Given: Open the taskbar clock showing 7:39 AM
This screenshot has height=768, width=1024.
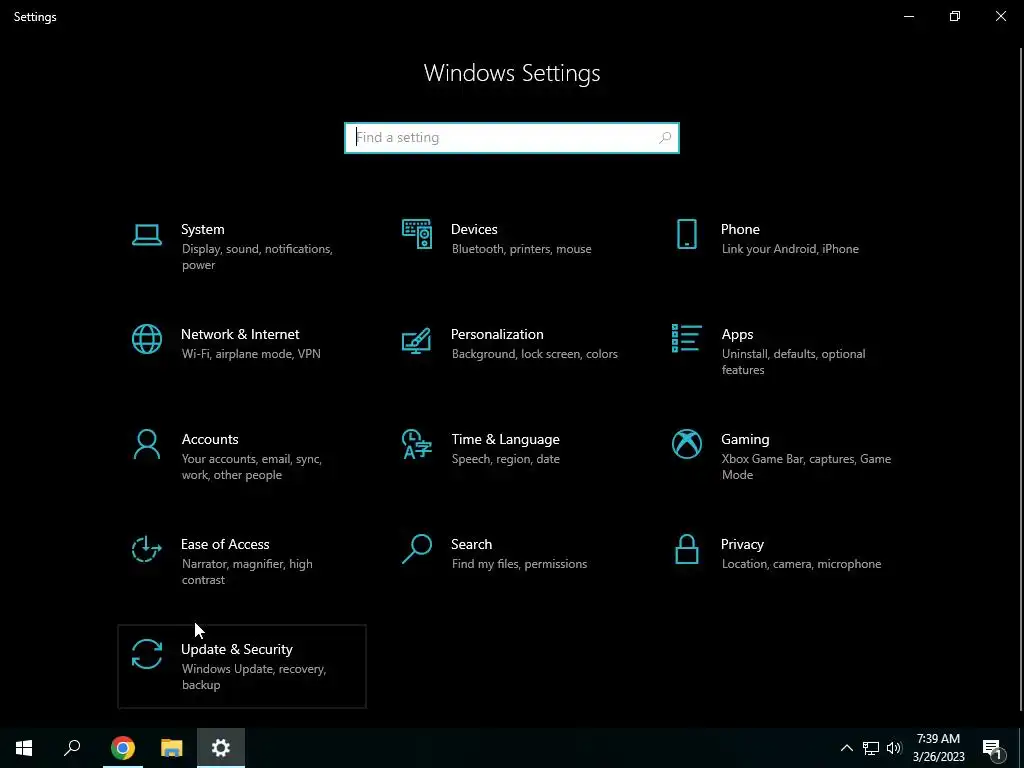Looking at the screenshot, I should click(938, 748).
